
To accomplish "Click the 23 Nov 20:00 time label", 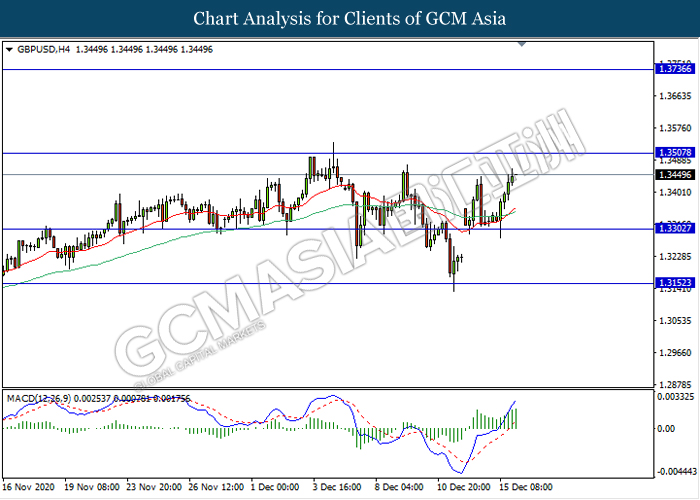I will click(x=154, y=487).
